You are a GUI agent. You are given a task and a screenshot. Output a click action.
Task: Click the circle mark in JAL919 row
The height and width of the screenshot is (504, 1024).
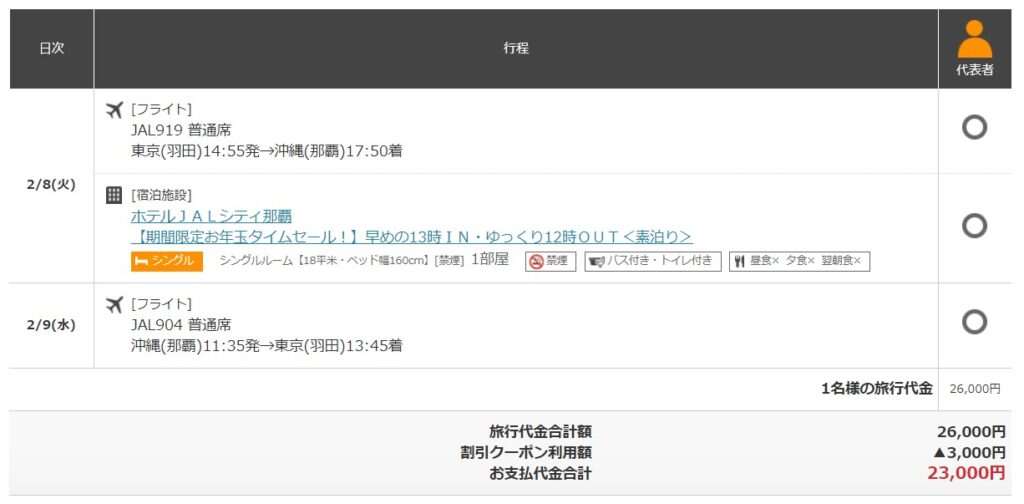click(974, 128)
